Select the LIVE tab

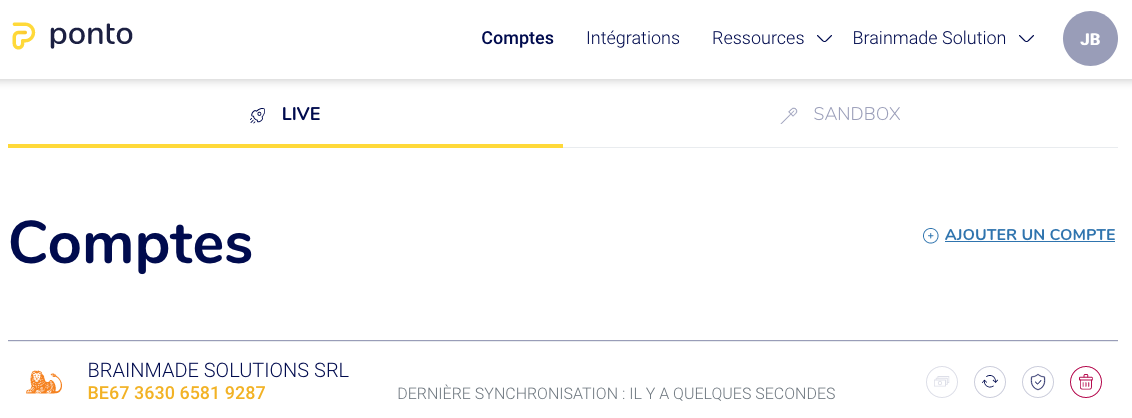tap(285, 114)
